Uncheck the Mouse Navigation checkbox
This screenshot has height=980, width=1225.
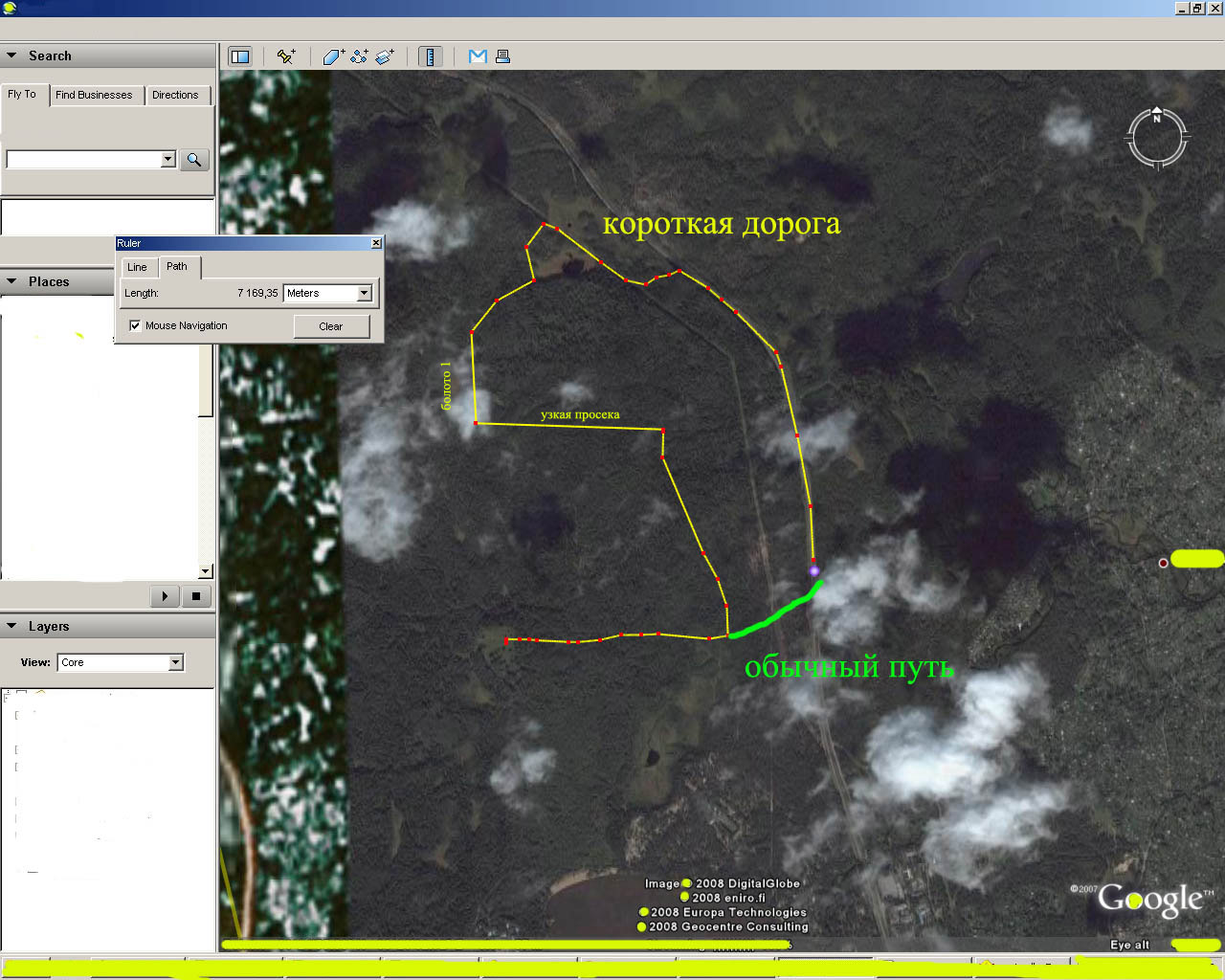pos(135,325)
